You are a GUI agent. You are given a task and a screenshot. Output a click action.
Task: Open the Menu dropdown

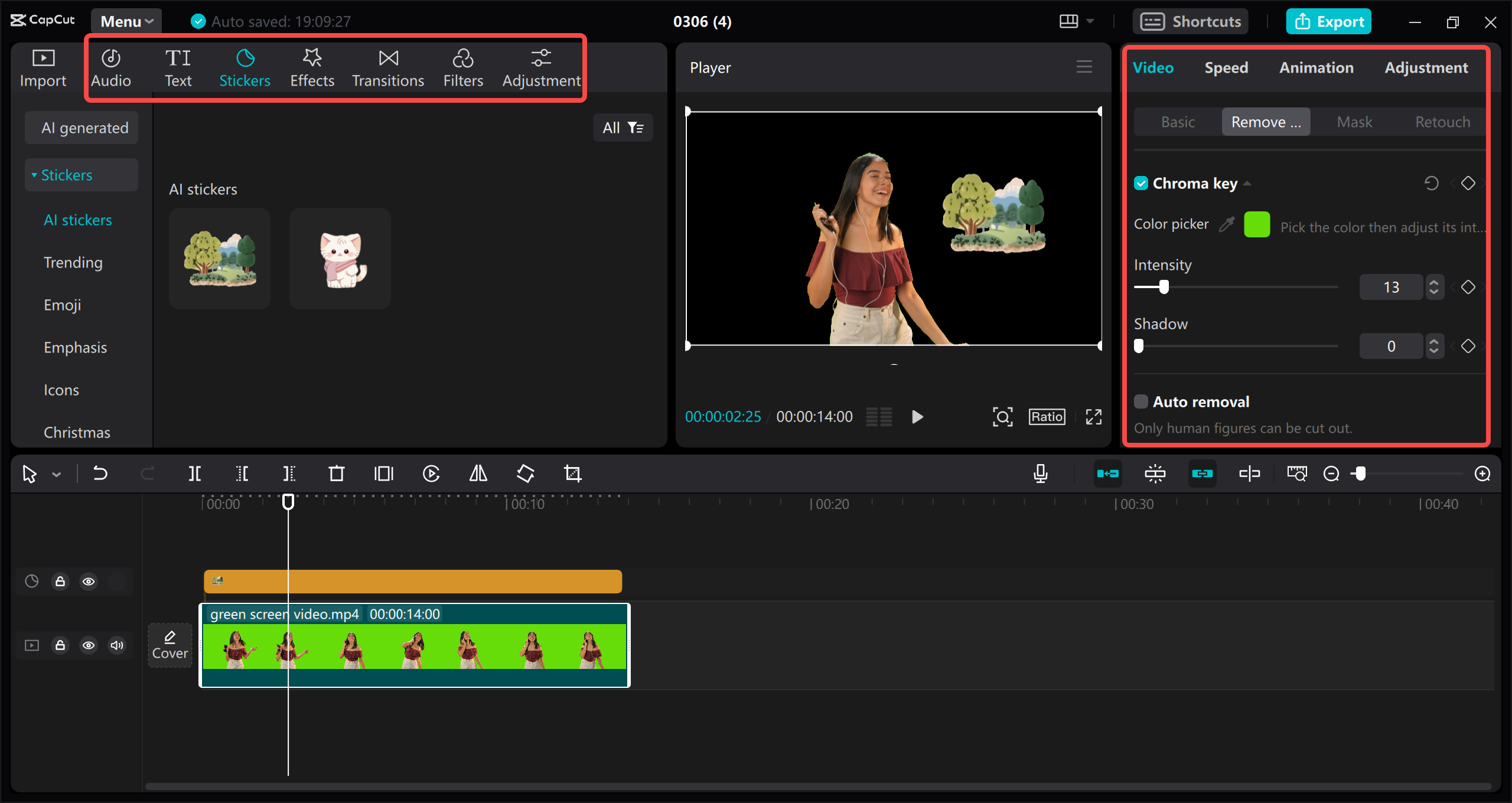coord(125,21)
